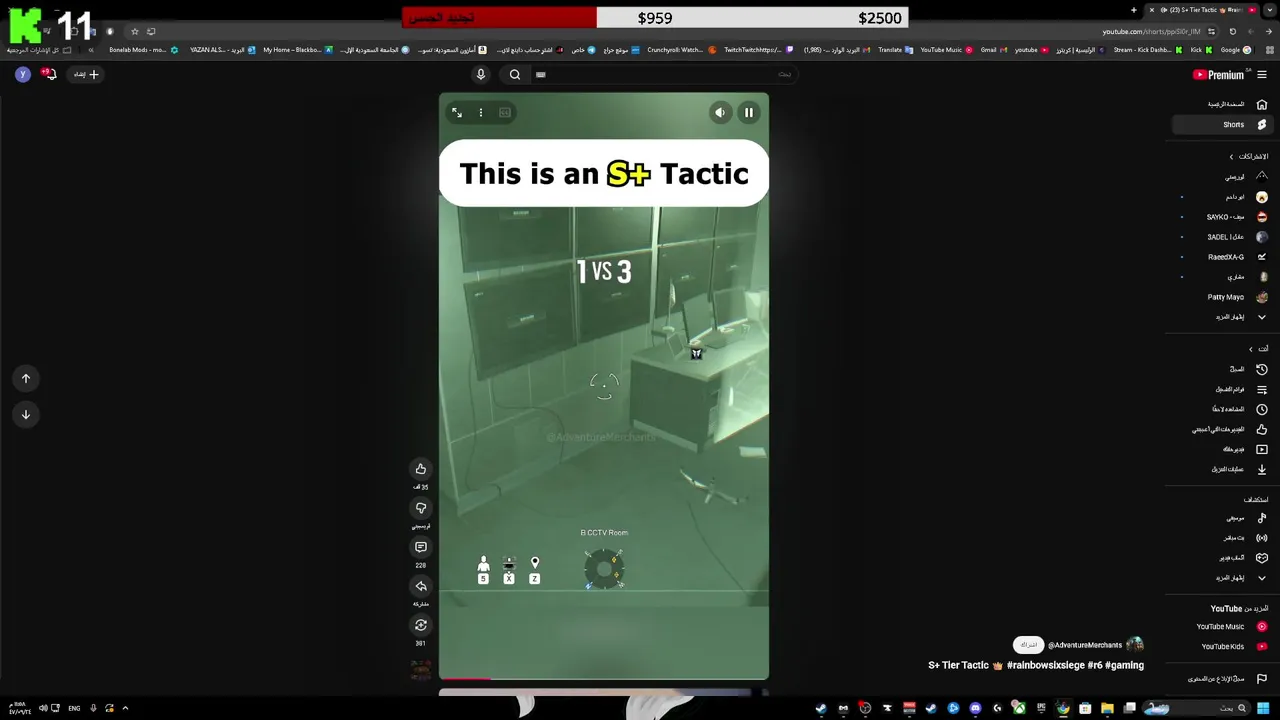Viewport: 1280px width, 720px height.
Task: Open SAYKO subscription channel
Action: click(1225, 217)
